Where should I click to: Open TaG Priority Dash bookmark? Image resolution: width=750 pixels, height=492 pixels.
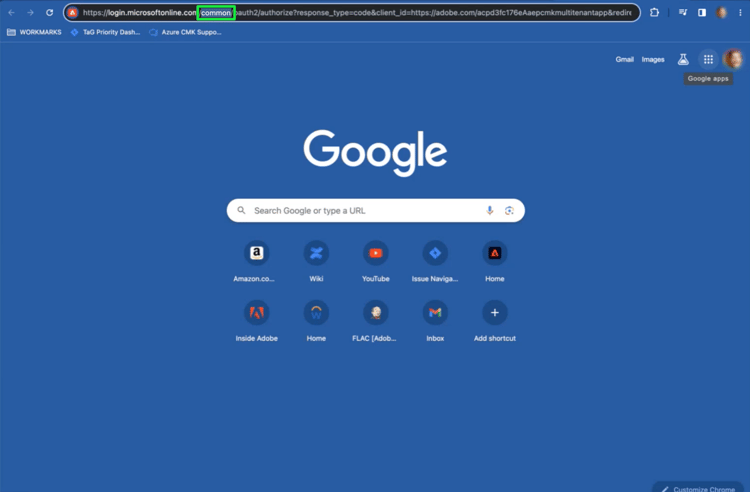click(x=105, y=32)
